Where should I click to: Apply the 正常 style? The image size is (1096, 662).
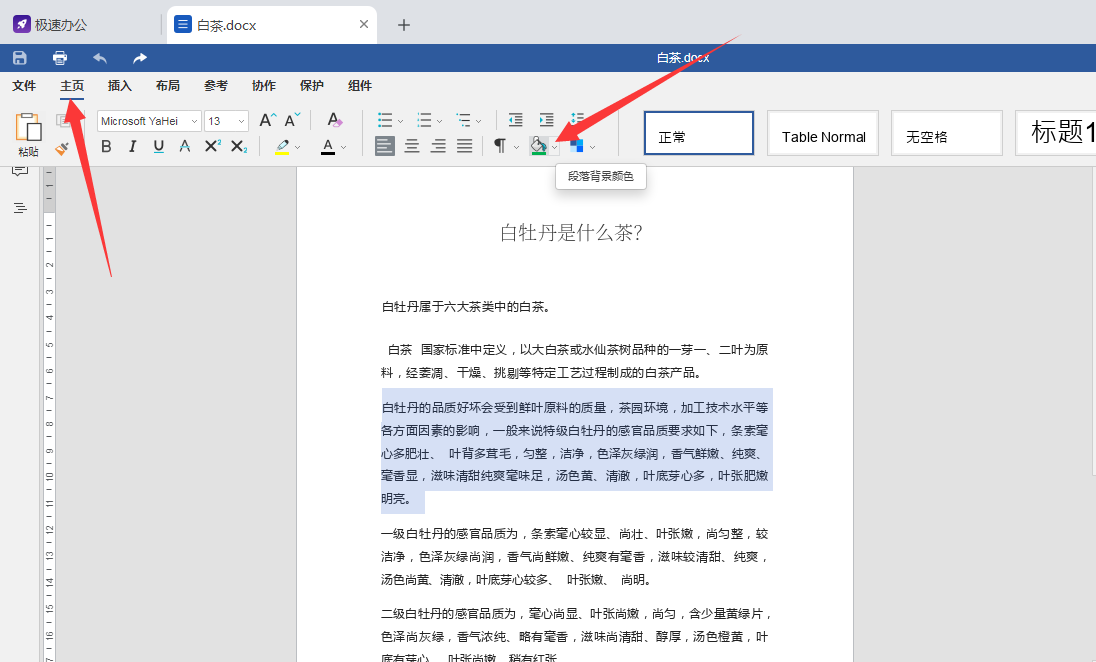(698, 132)
